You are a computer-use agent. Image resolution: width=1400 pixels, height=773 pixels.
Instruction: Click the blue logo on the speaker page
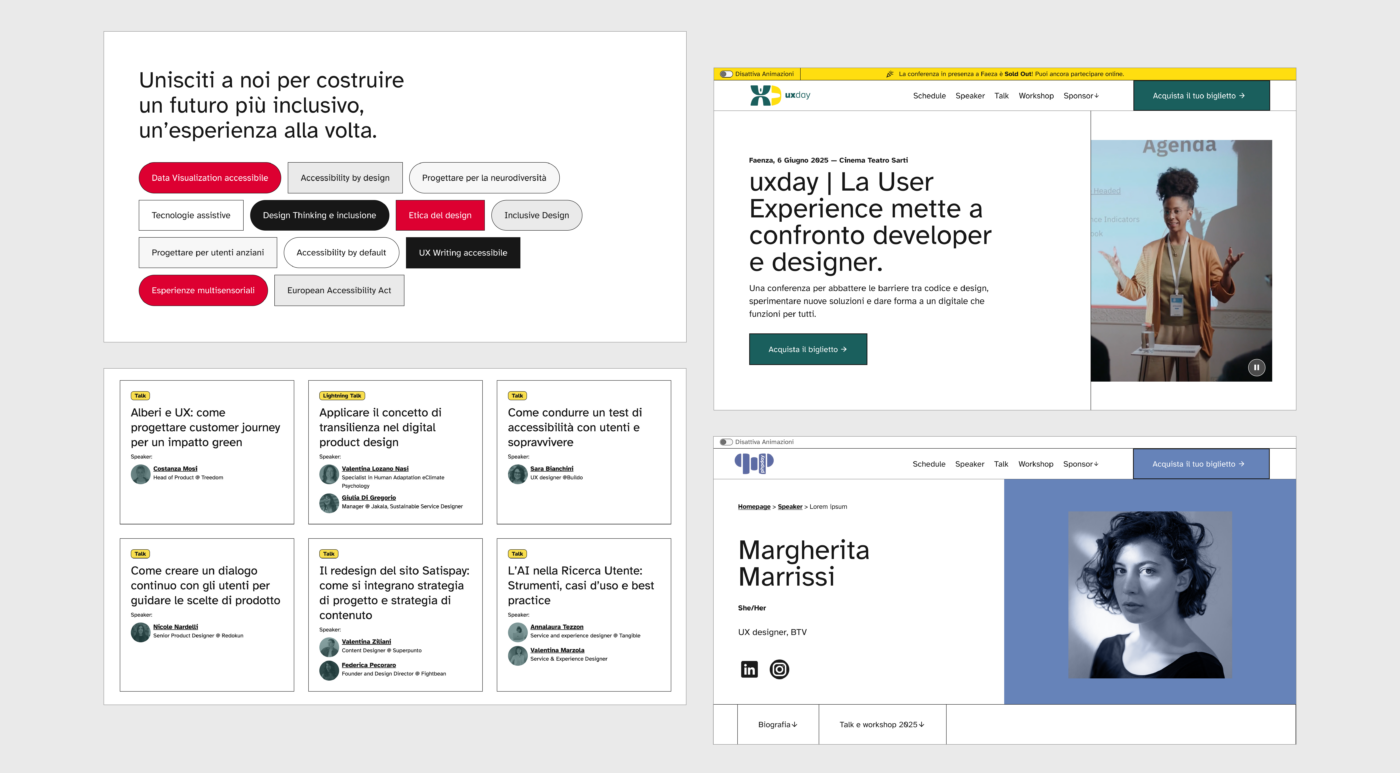point(754,463)
